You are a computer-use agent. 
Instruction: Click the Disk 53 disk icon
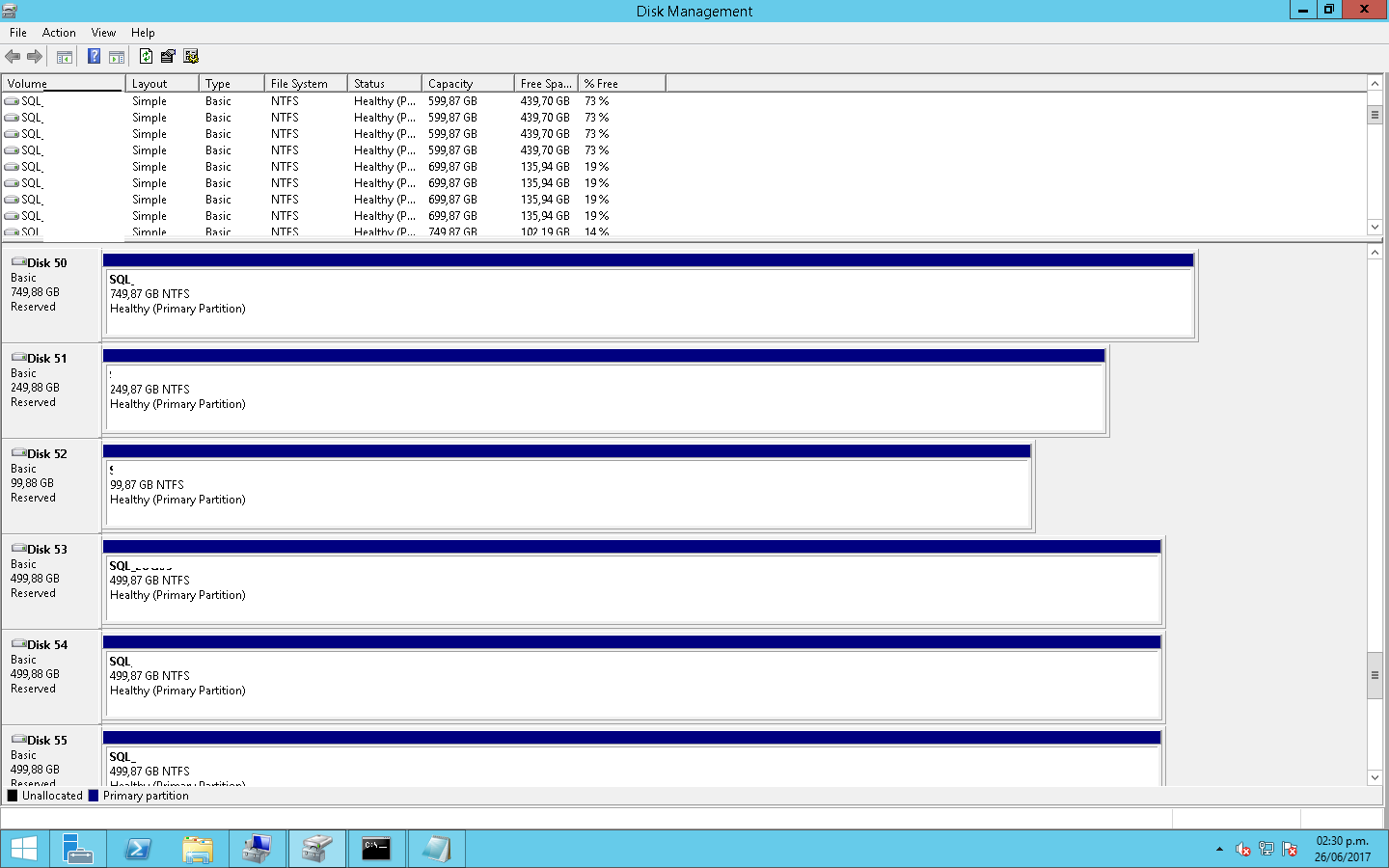click(18, 549)
